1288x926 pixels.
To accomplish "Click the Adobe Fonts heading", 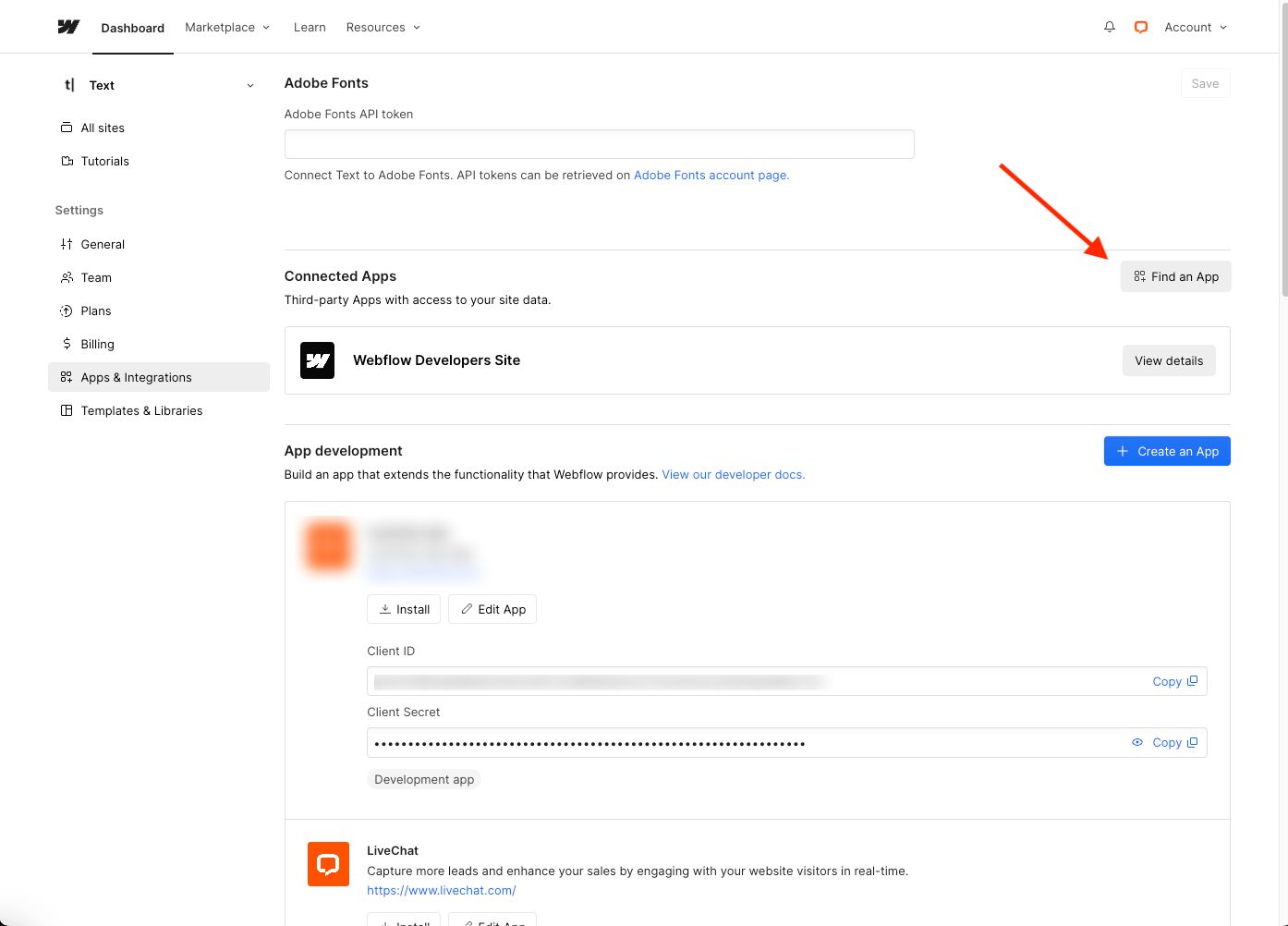I will 326,82.
